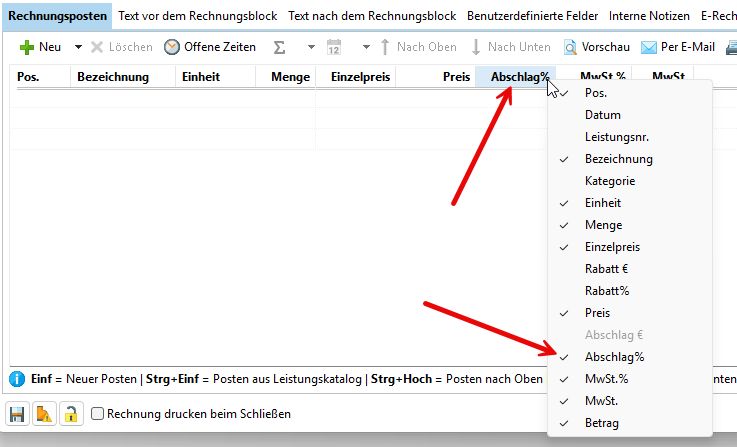Expand dropdown arrow beside Sigma icon
The image size is (737, 447).
311,48
